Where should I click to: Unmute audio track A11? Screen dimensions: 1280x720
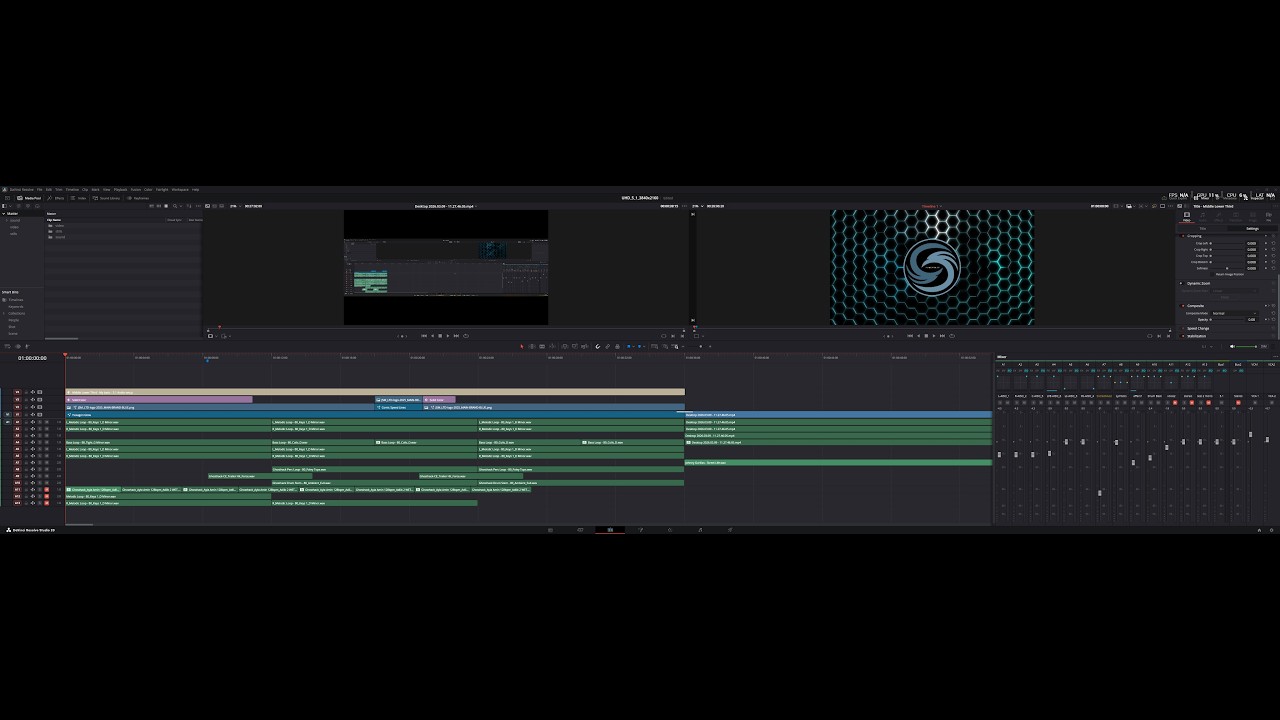[x=46, y=490]
